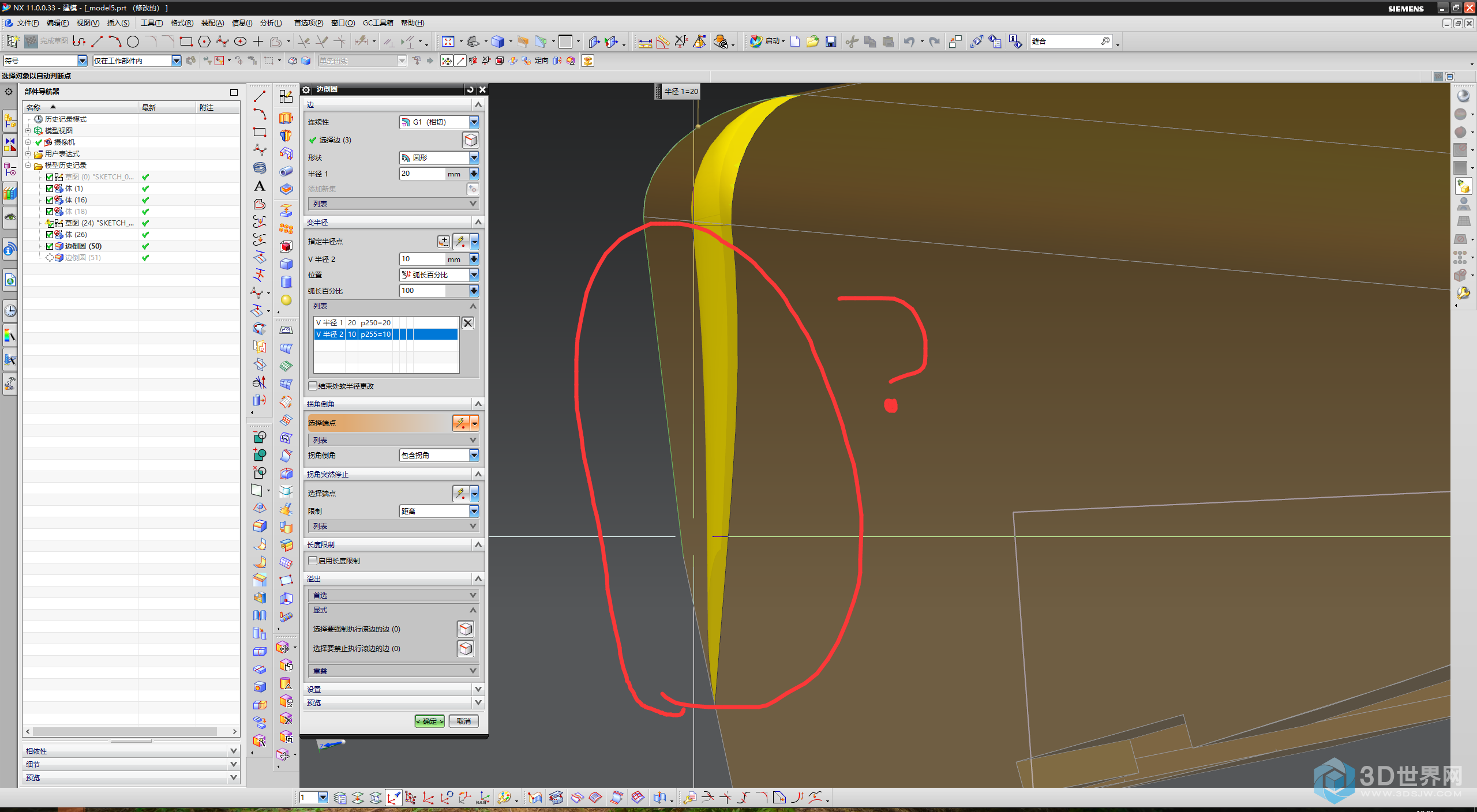Open the 首选项(P) menu
The height and width of the screenshot is (812, 1477).
click(309, 23)
